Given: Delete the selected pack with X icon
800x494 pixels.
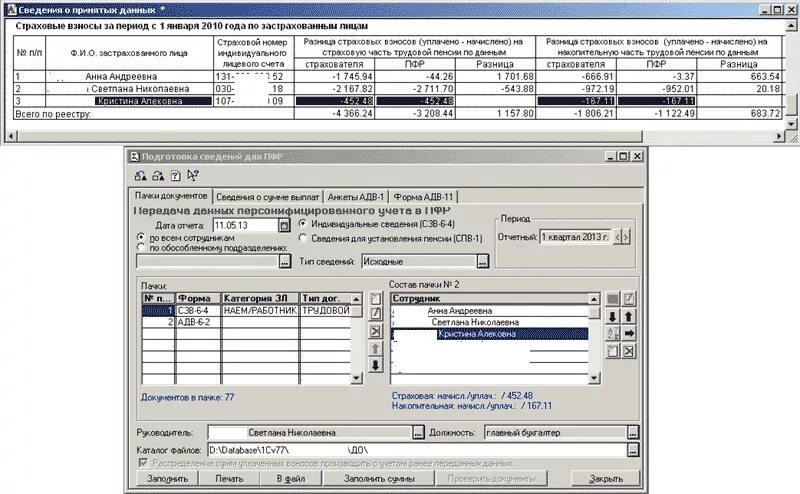Looking at the screenshot, I should click(x=376, y=331).
